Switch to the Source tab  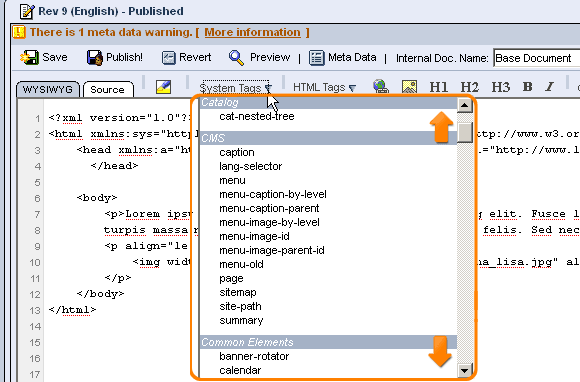[x=108, y=90]
